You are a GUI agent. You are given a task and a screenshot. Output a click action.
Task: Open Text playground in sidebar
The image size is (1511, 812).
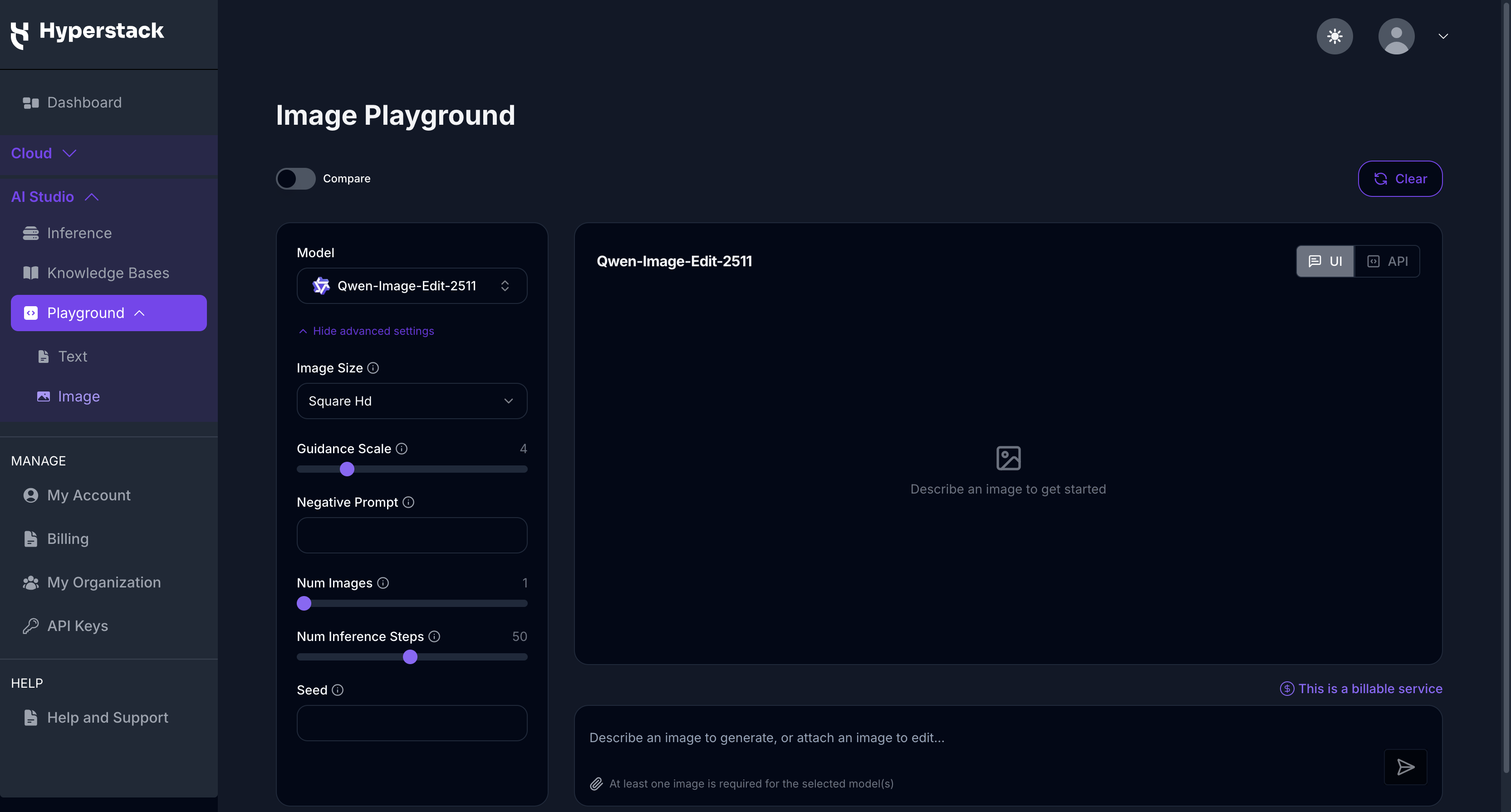(63, 357)
